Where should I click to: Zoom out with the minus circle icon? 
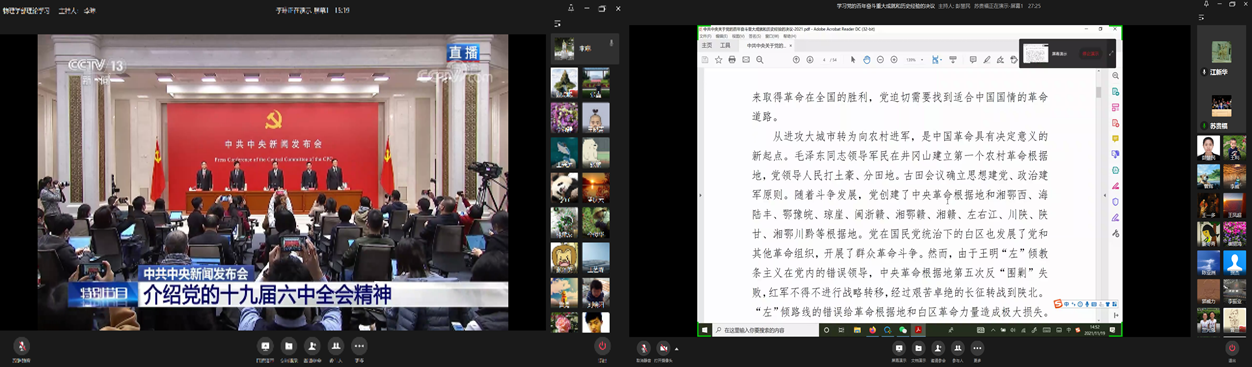tap(880, 59)
